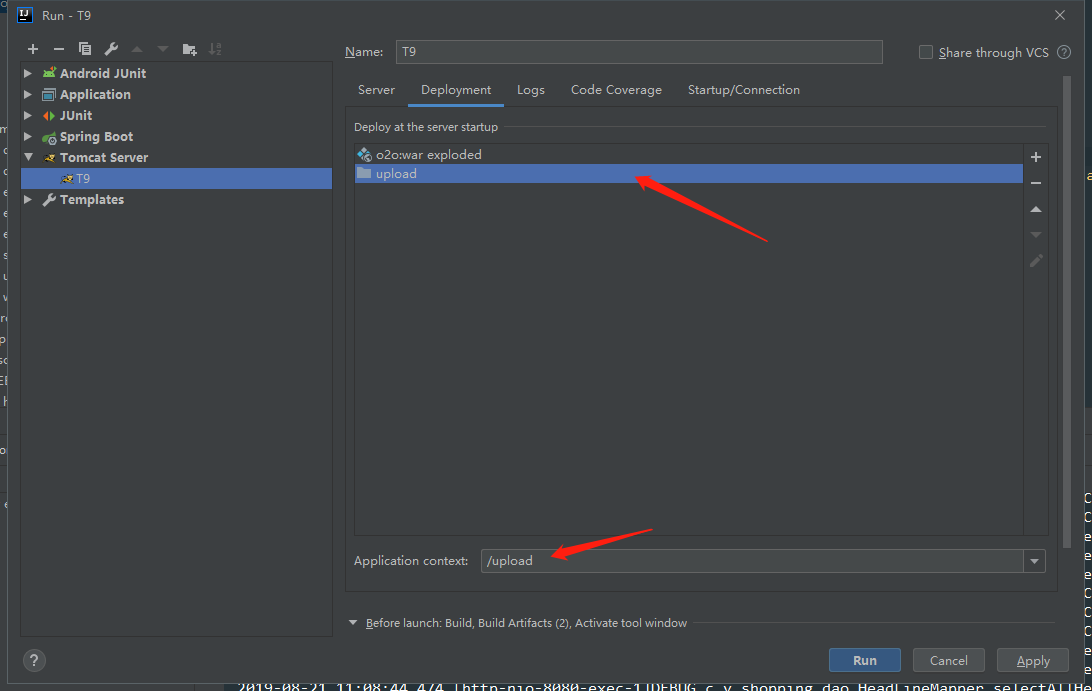Image resolution: width=1092 pixels, height=691 pixels.
Task: Add a deployment artifact with the plus button
Action: click(1036, 157)
